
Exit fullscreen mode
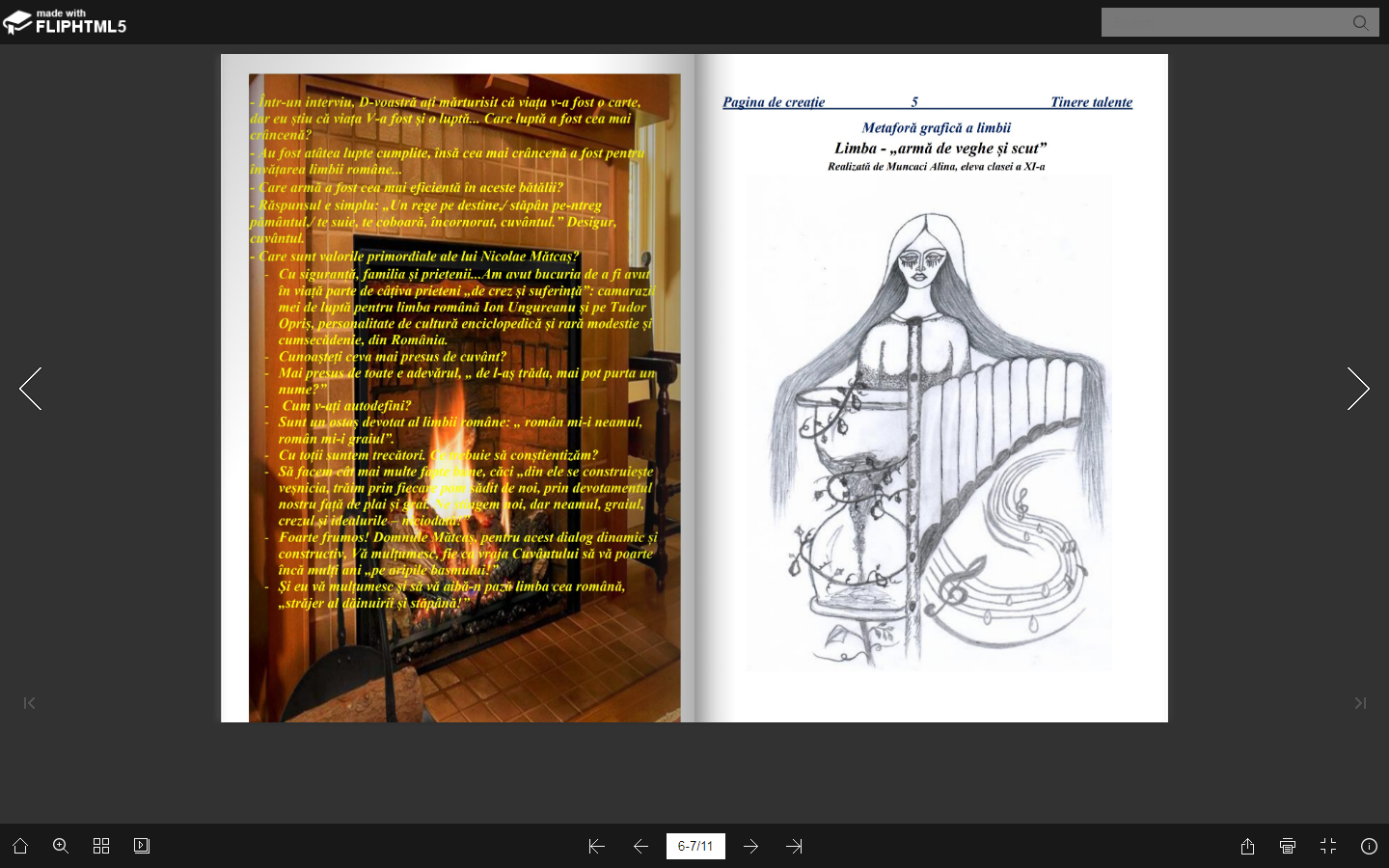click(x=1328, y=846)
